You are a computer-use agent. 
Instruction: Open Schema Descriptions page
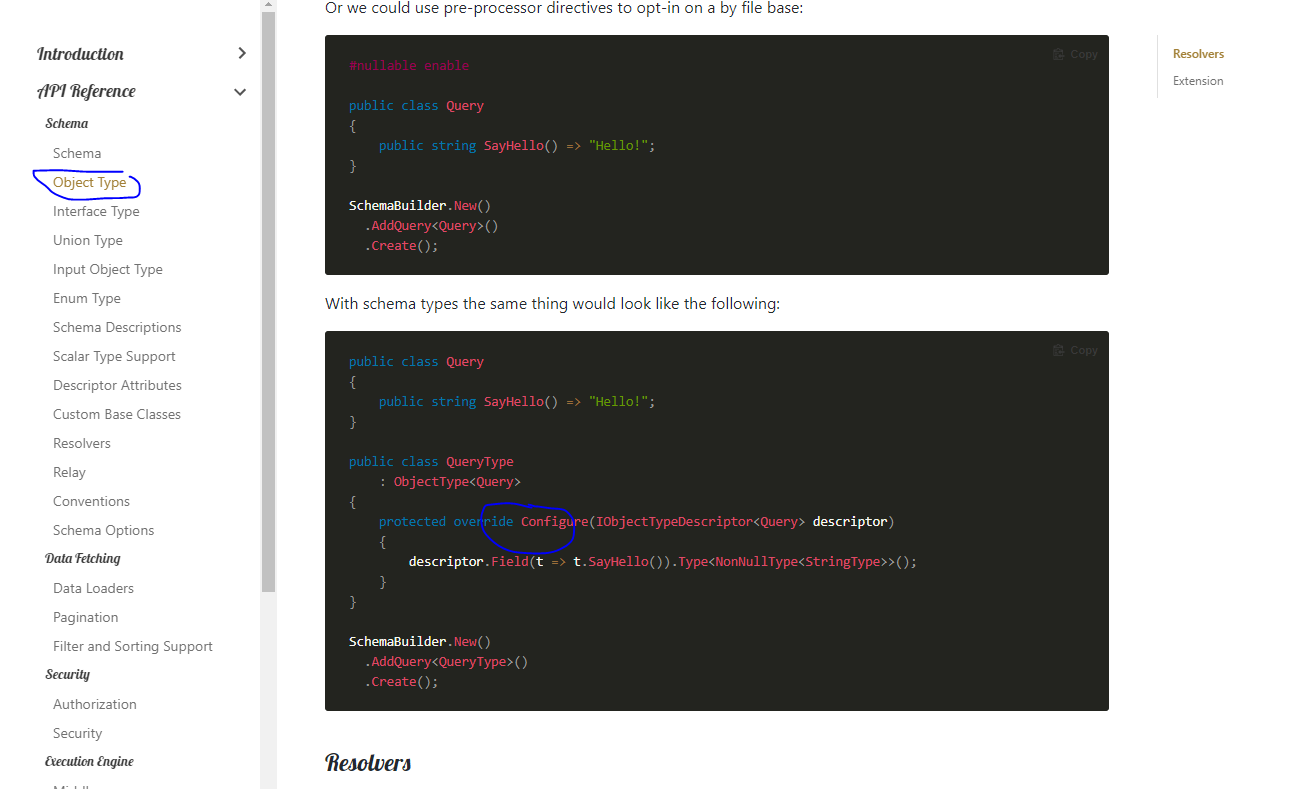click(117, 327)
